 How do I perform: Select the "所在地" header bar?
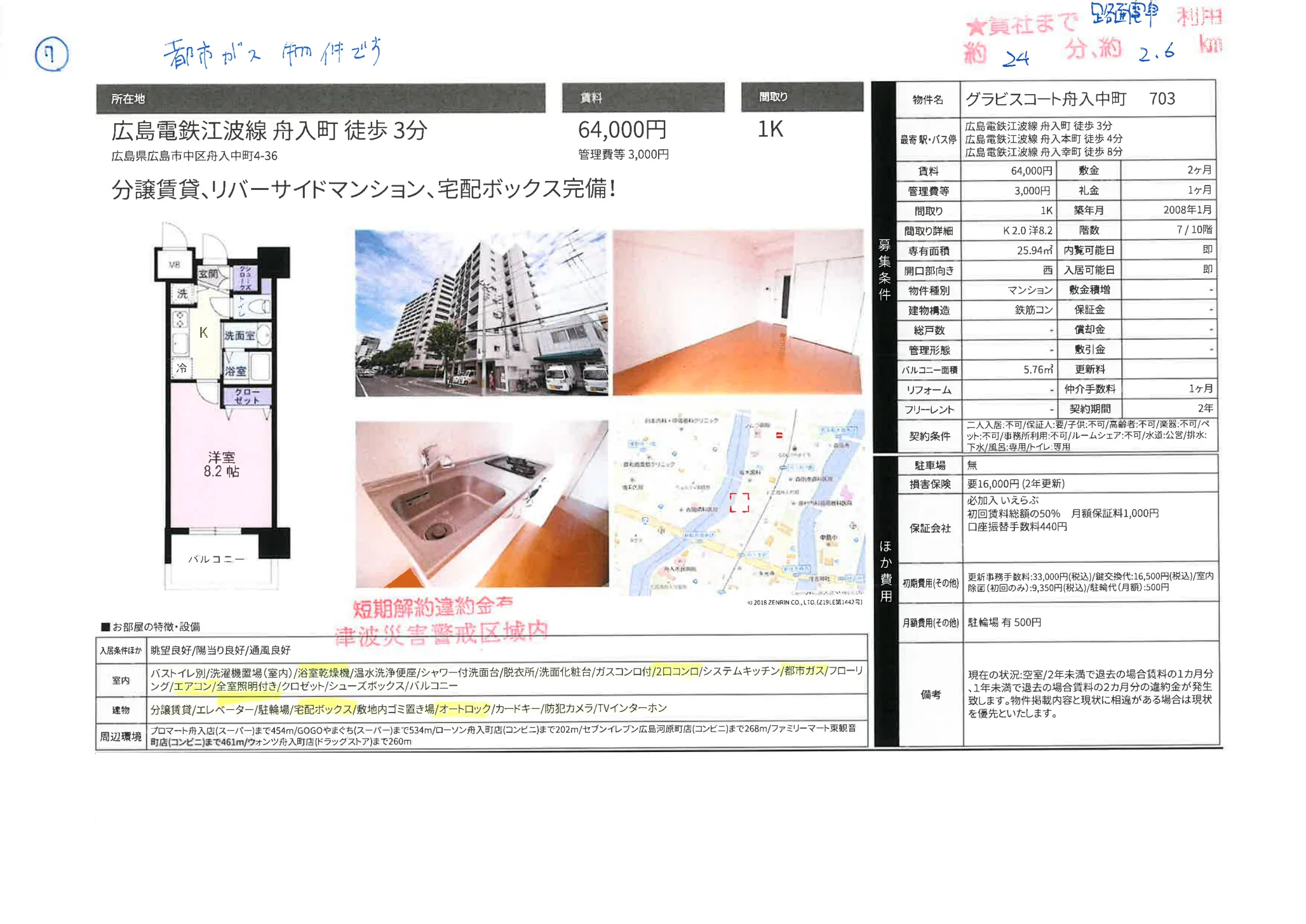pos(321,98)
